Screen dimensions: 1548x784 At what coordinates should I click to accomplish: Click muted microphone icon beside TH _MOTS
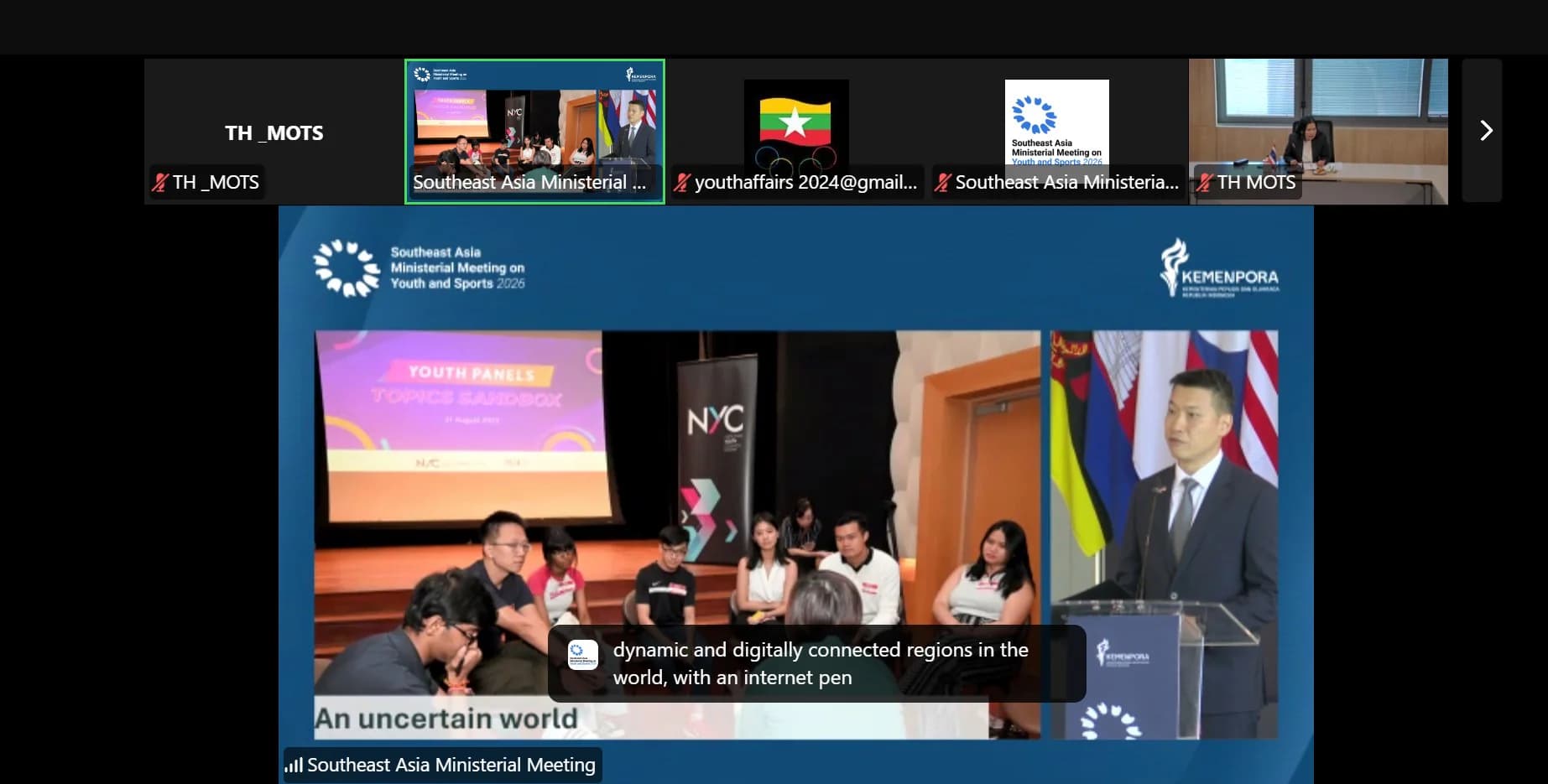(x=160, y=182)
